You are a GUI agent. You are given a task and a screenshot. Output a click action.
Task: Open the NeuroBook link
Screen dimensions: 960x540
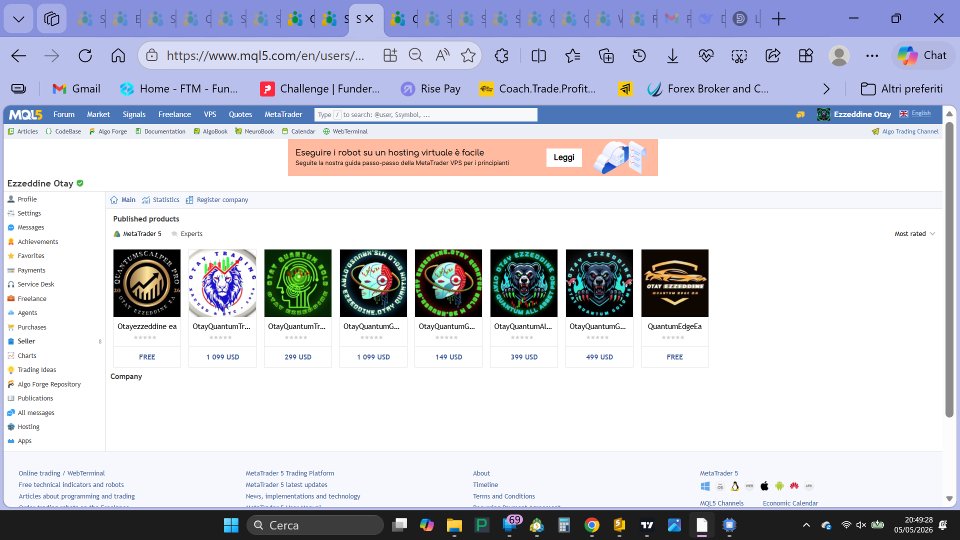pos(255,131)
